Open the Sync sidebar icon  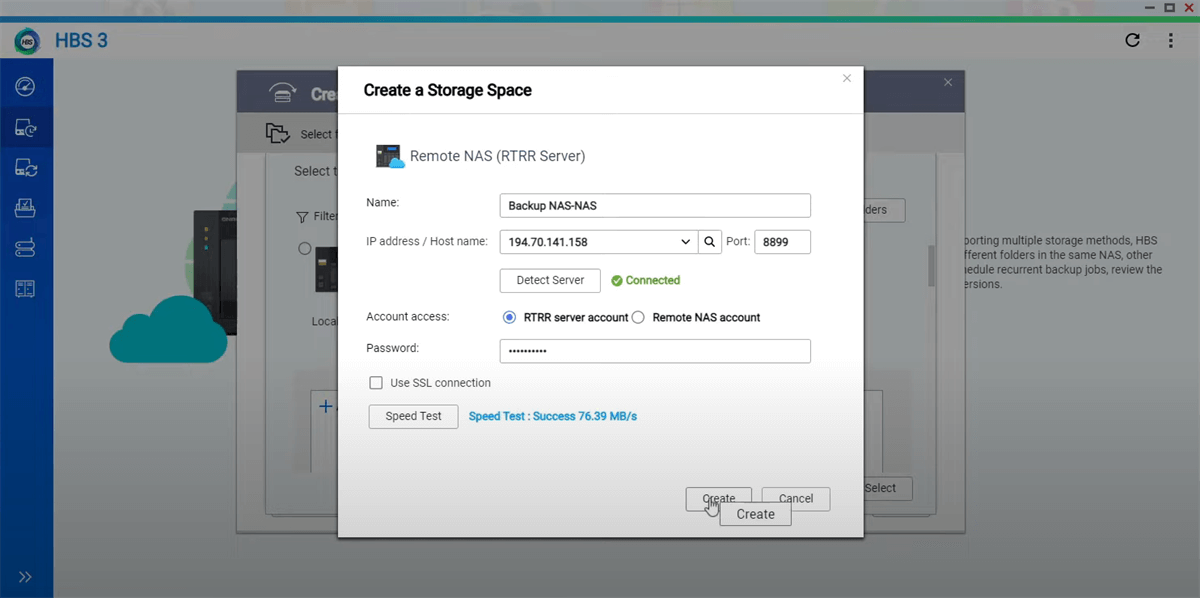[26, 168]
